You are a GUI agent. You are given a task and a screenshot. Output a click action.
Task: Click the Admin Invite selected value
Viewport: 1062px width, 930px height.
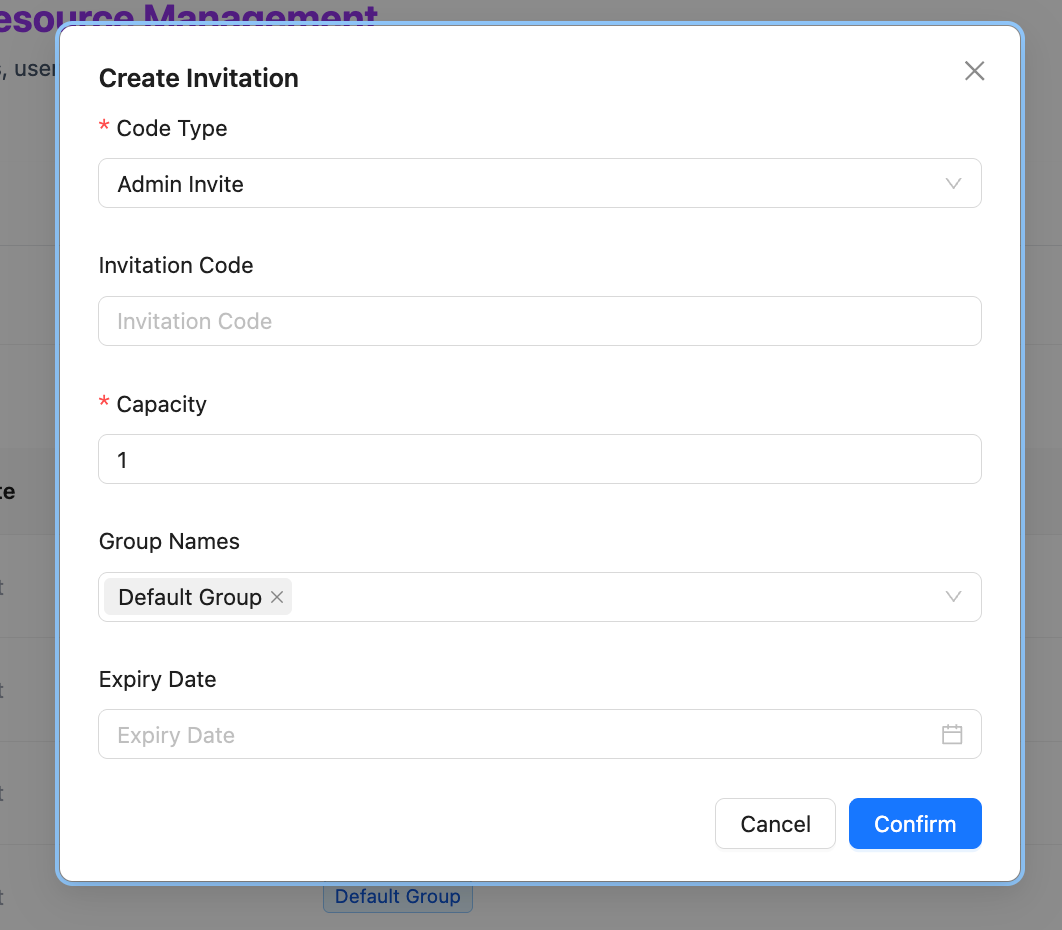coord(181,184)
